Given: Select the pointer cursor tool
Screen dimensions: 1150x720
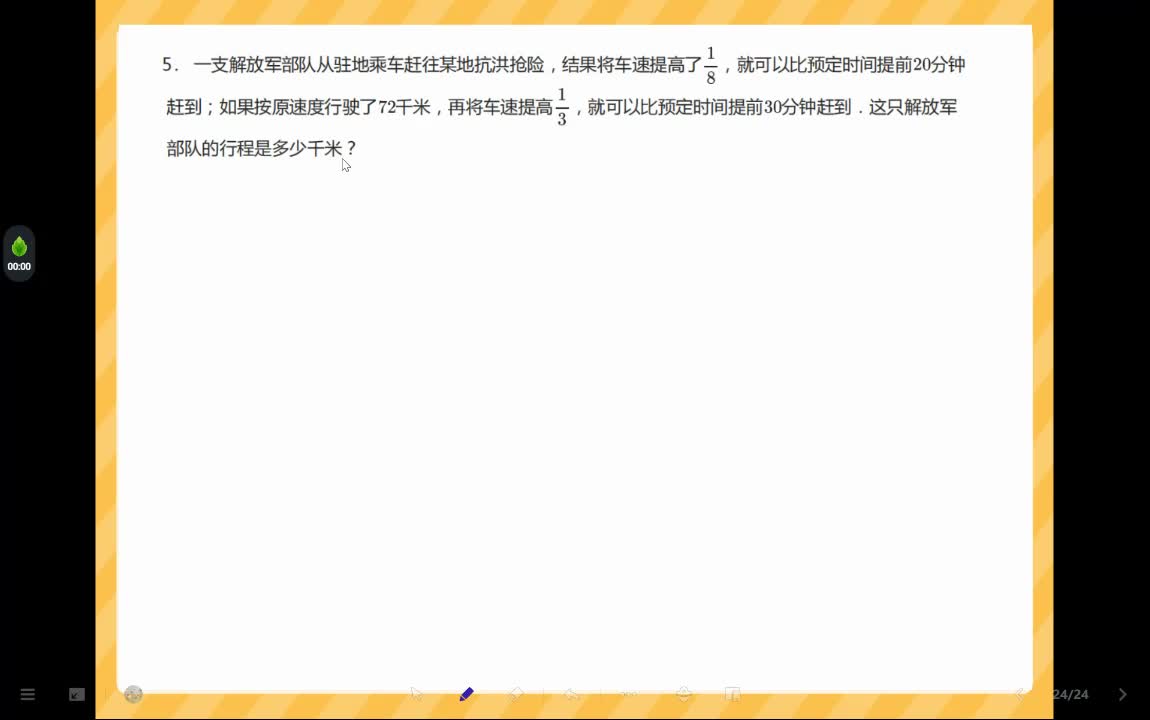Looking at the screenshot, I should point(417,694).
